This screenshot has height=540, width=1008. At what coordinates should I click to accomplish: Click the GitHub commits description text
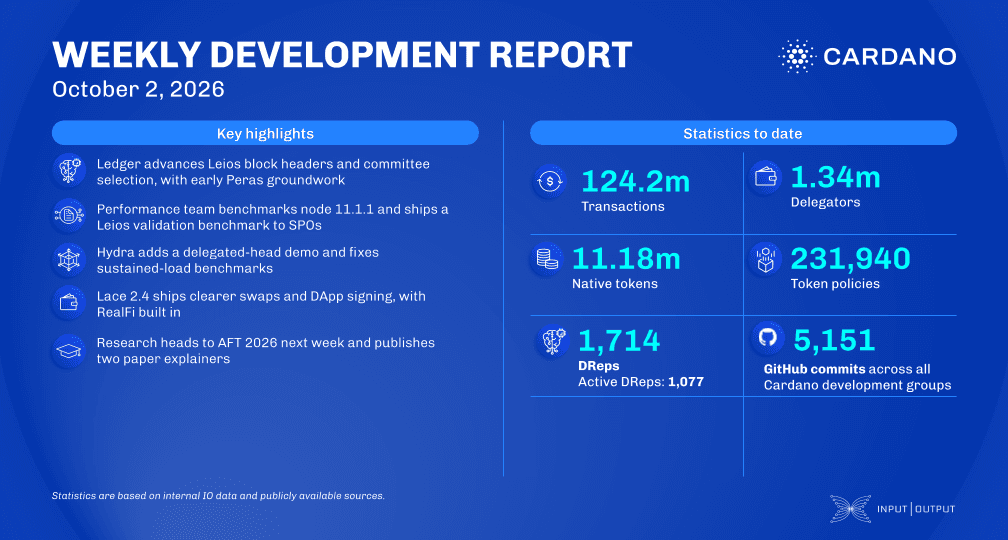point(857,377)
